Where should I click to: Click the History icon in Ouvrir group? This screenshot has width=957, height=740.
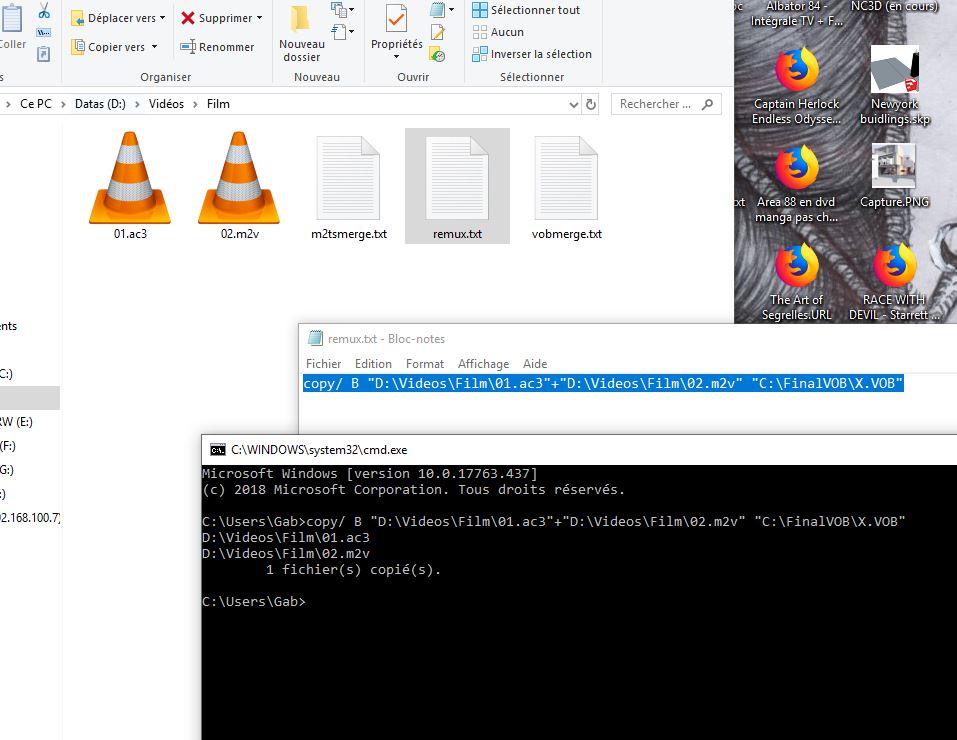(x=438, y=54)
